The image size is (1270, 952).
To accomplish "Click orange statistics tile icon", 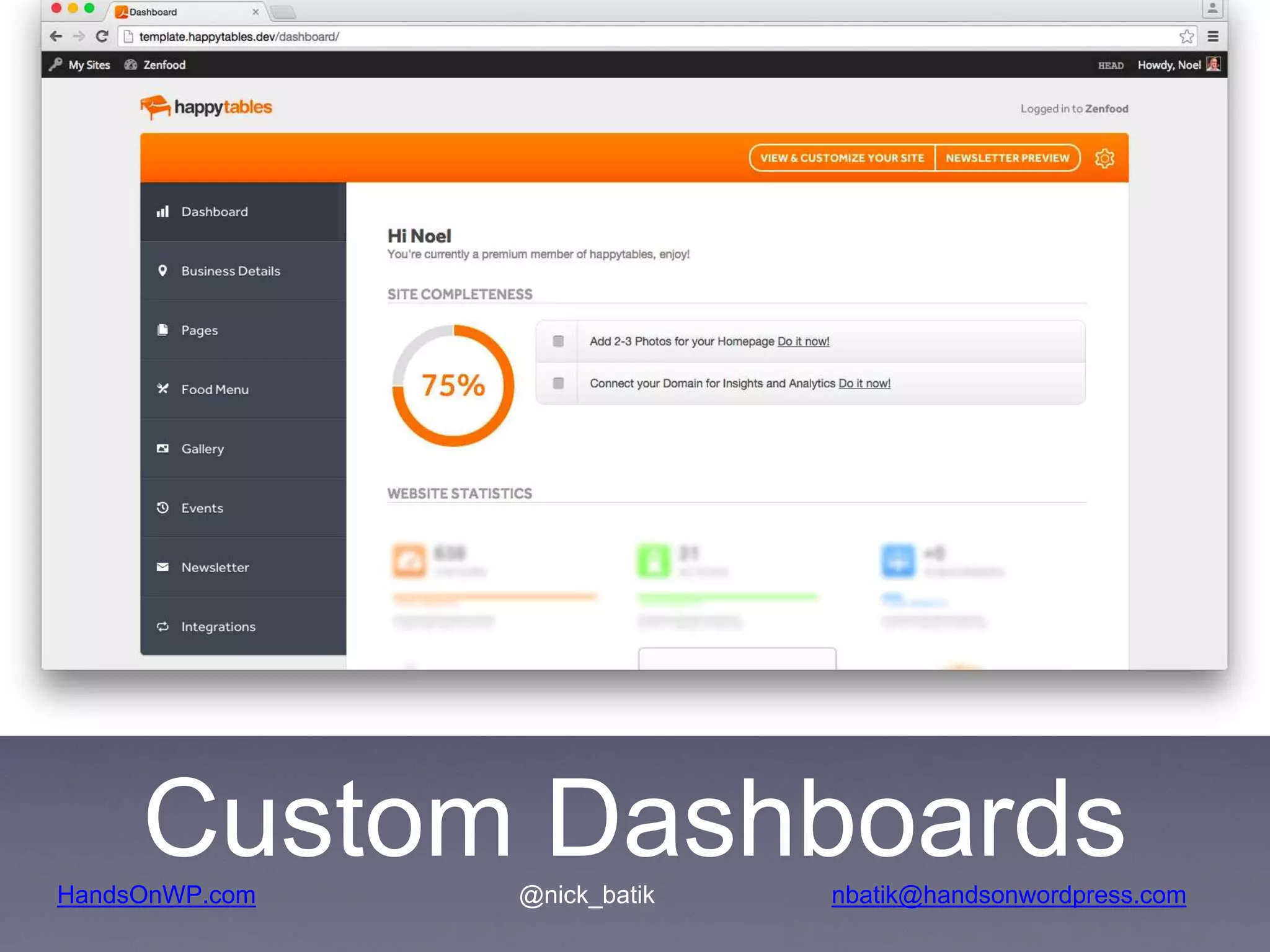I will pos(409,561).
